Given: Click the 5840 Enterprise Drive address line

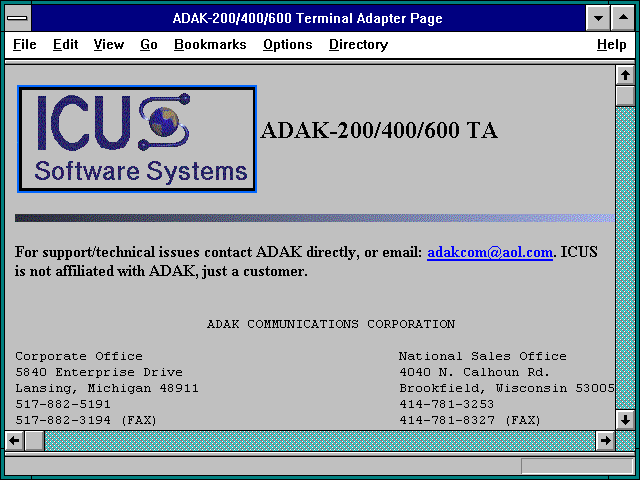Looking at the screenshot, I should point(99,372).
